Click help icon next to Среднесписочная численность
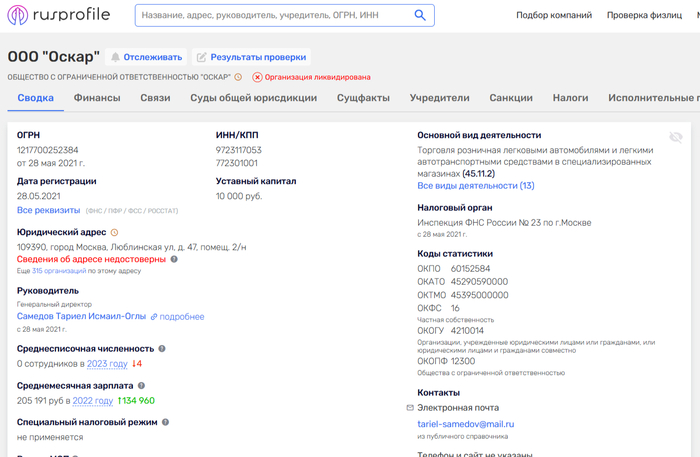This screenshot has width=700, height=457. 162,349
